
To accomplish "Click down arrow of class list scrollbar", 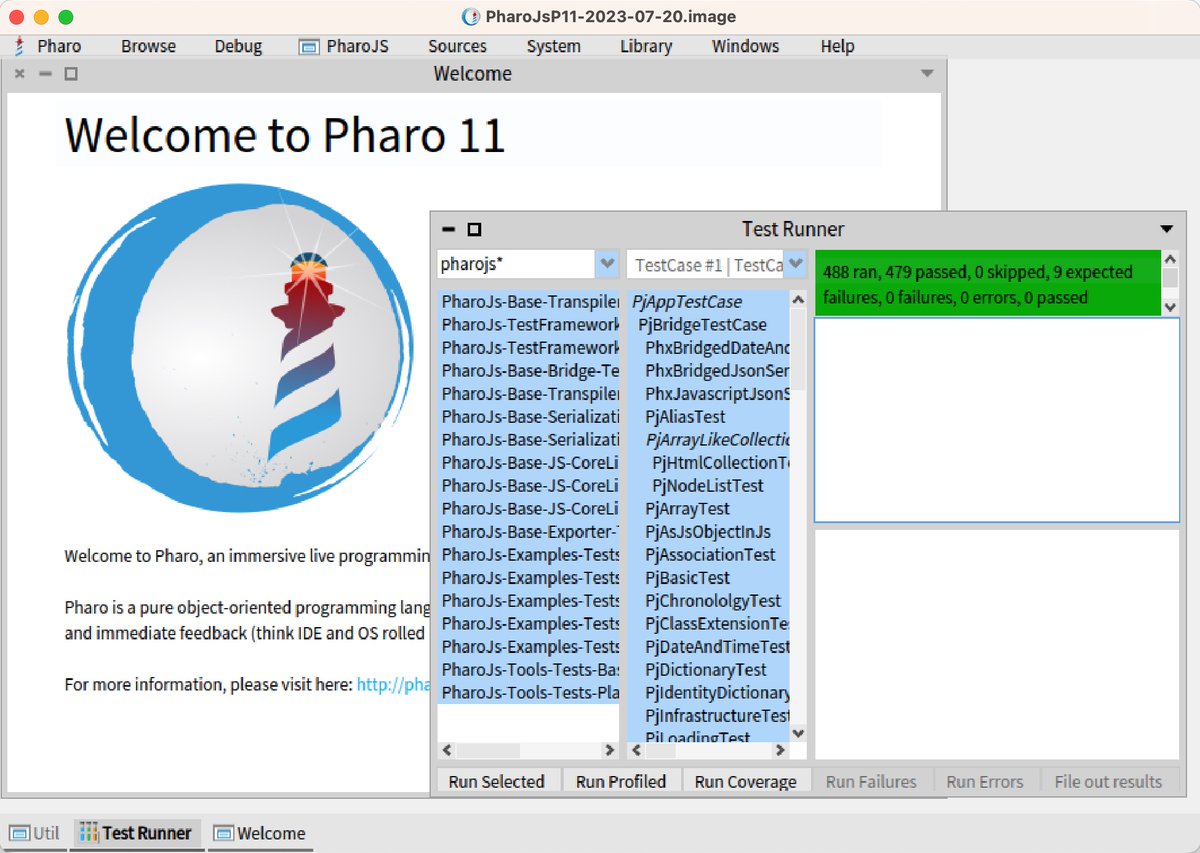I will coord(798,733).
